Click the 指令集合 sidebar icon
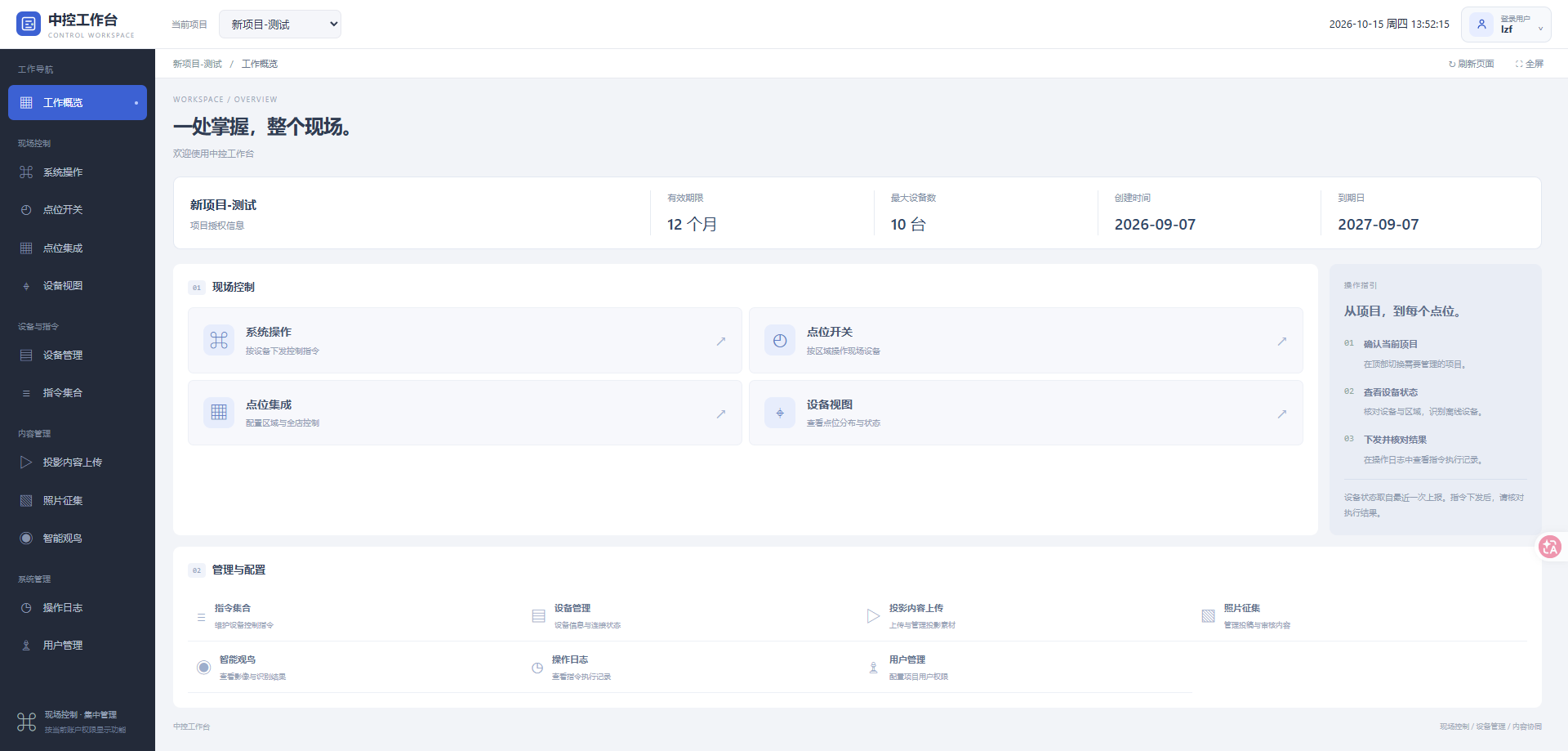The image size is (1568, 751). coord(26,393)
